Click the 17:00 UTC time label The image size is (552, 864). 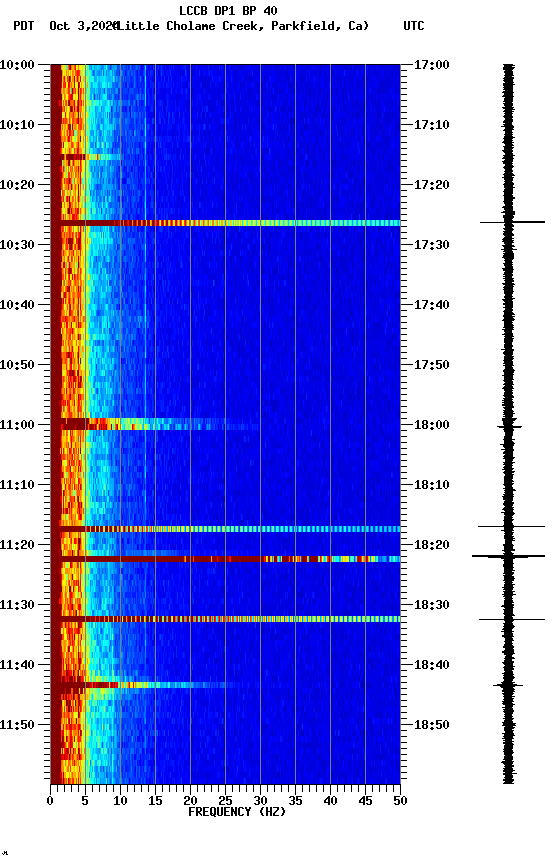click(x=432, y=65)
